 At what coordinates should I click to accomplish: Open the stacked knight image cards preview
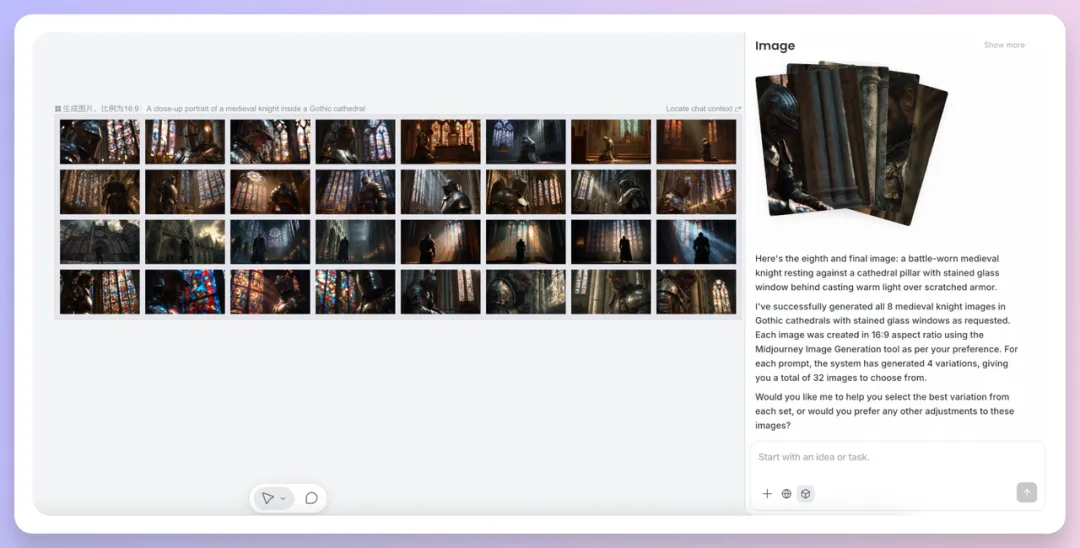[850, 142]
